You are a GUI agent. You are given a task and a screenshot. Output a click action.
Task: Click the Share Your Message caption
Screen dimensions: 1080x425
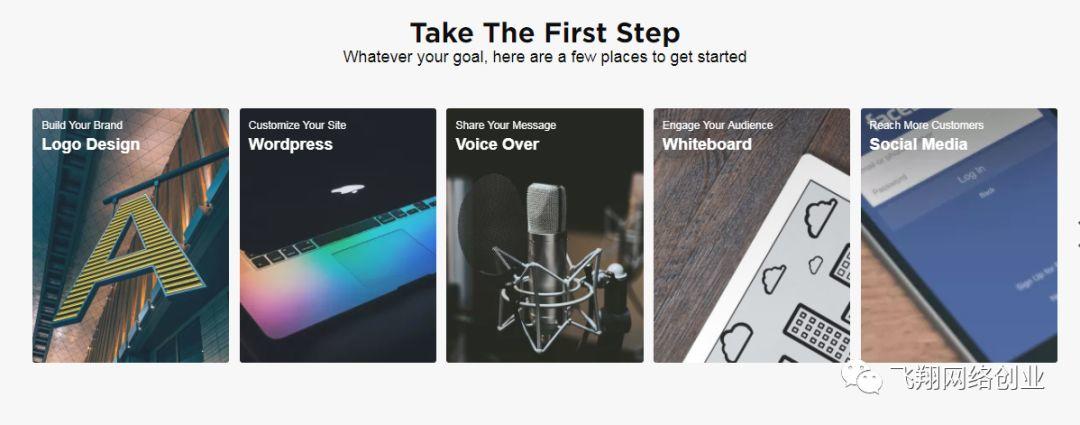(506, 125)
